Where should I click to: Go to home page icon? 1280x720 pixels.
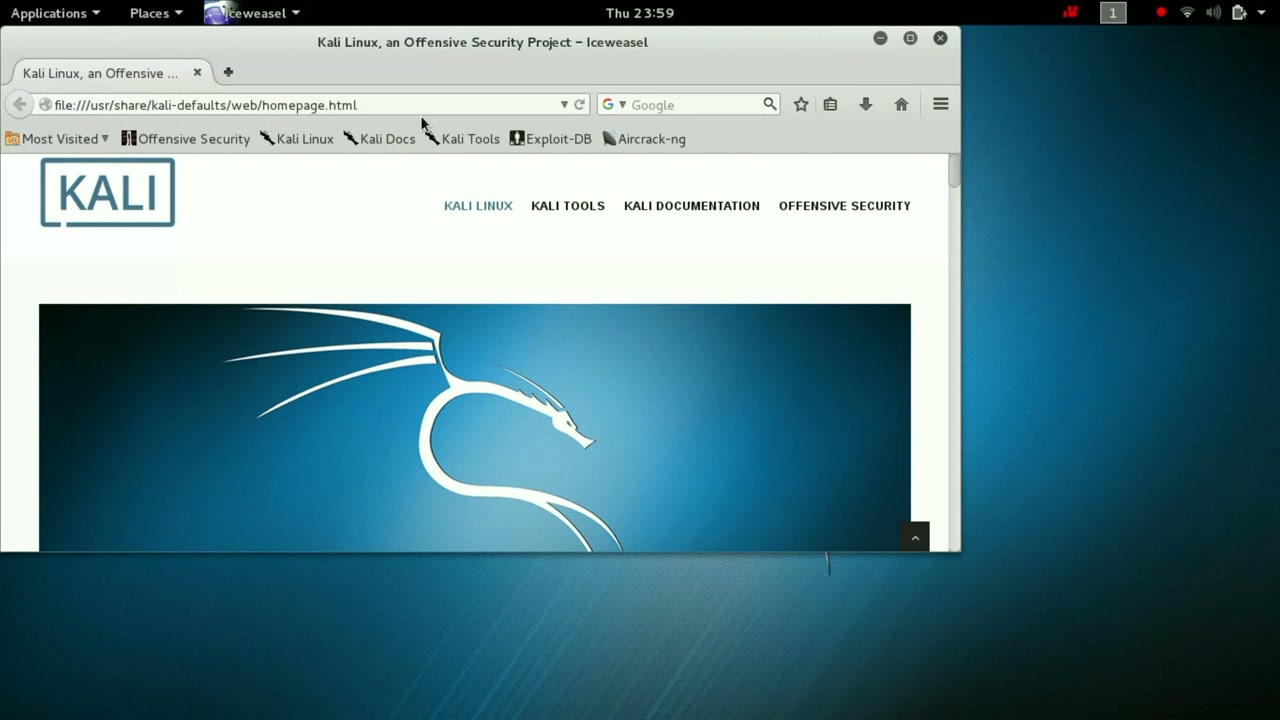pos(901,104)
